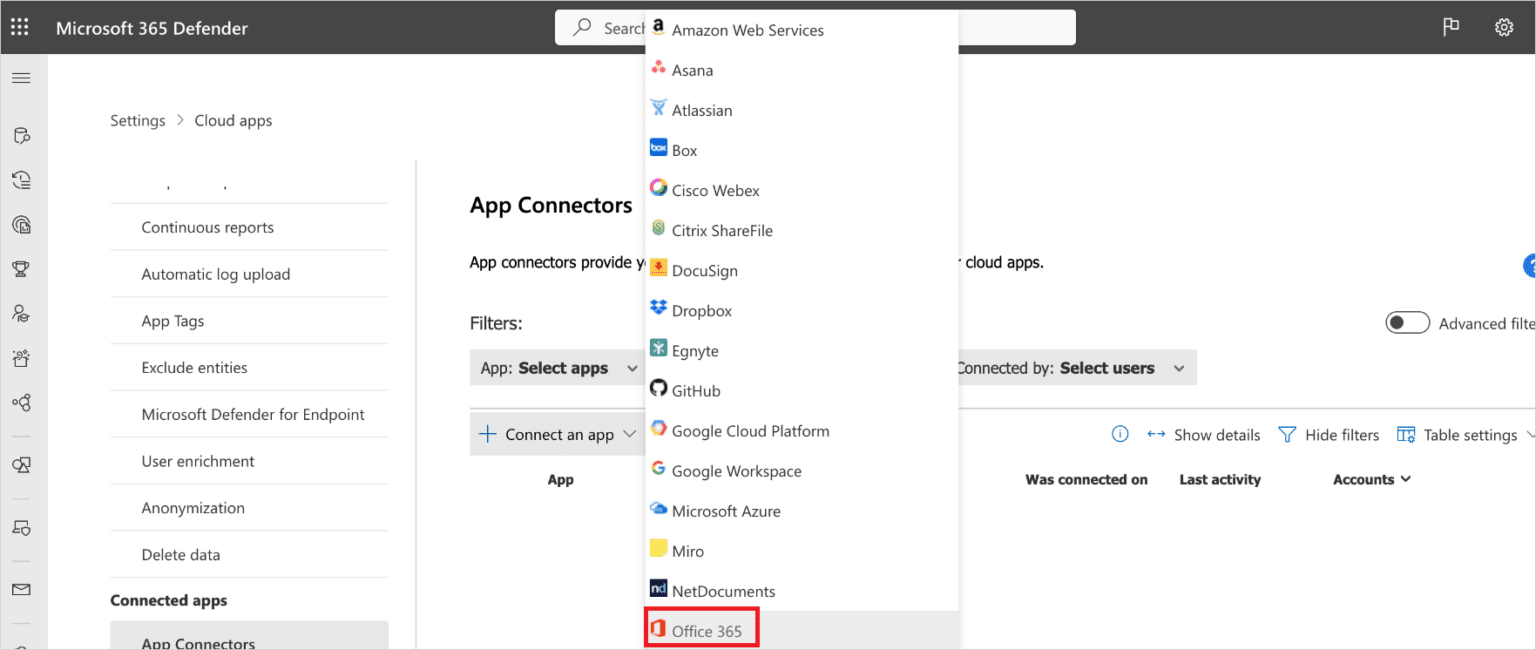This screenshot has width=1536, height=650.
Task: Collapse the navigation with the hamburger icon
Action: point(20,77)
